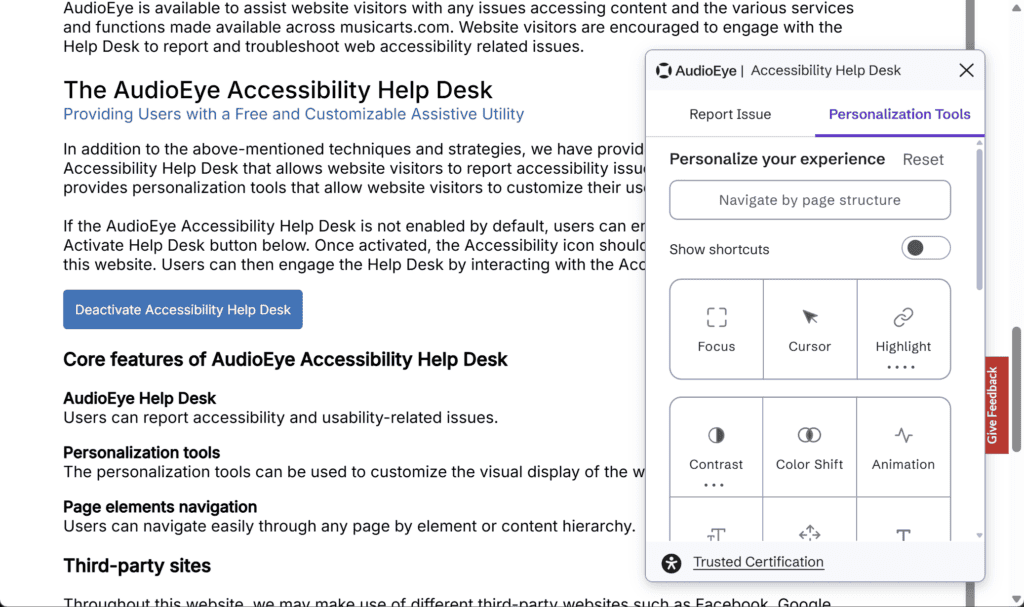Click the accessibility person icon near Trusted Certification

(672, 562)
